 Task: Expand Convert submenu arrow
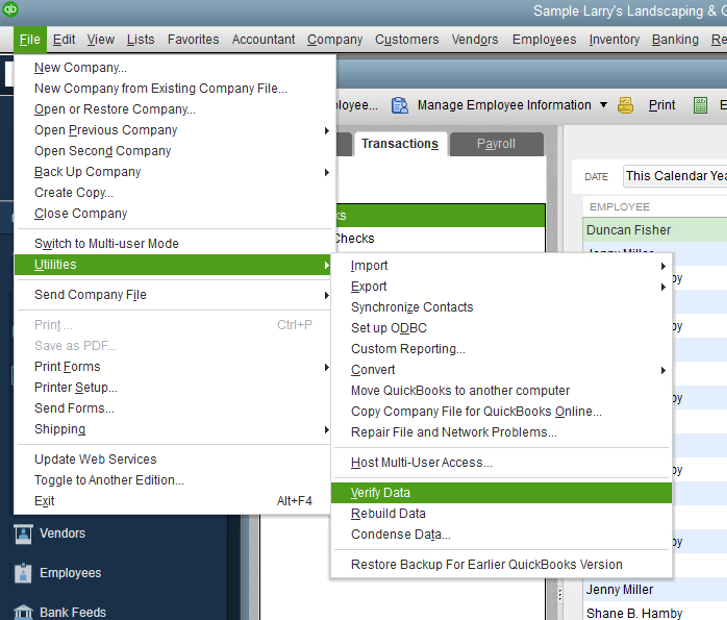coord(663,371)
